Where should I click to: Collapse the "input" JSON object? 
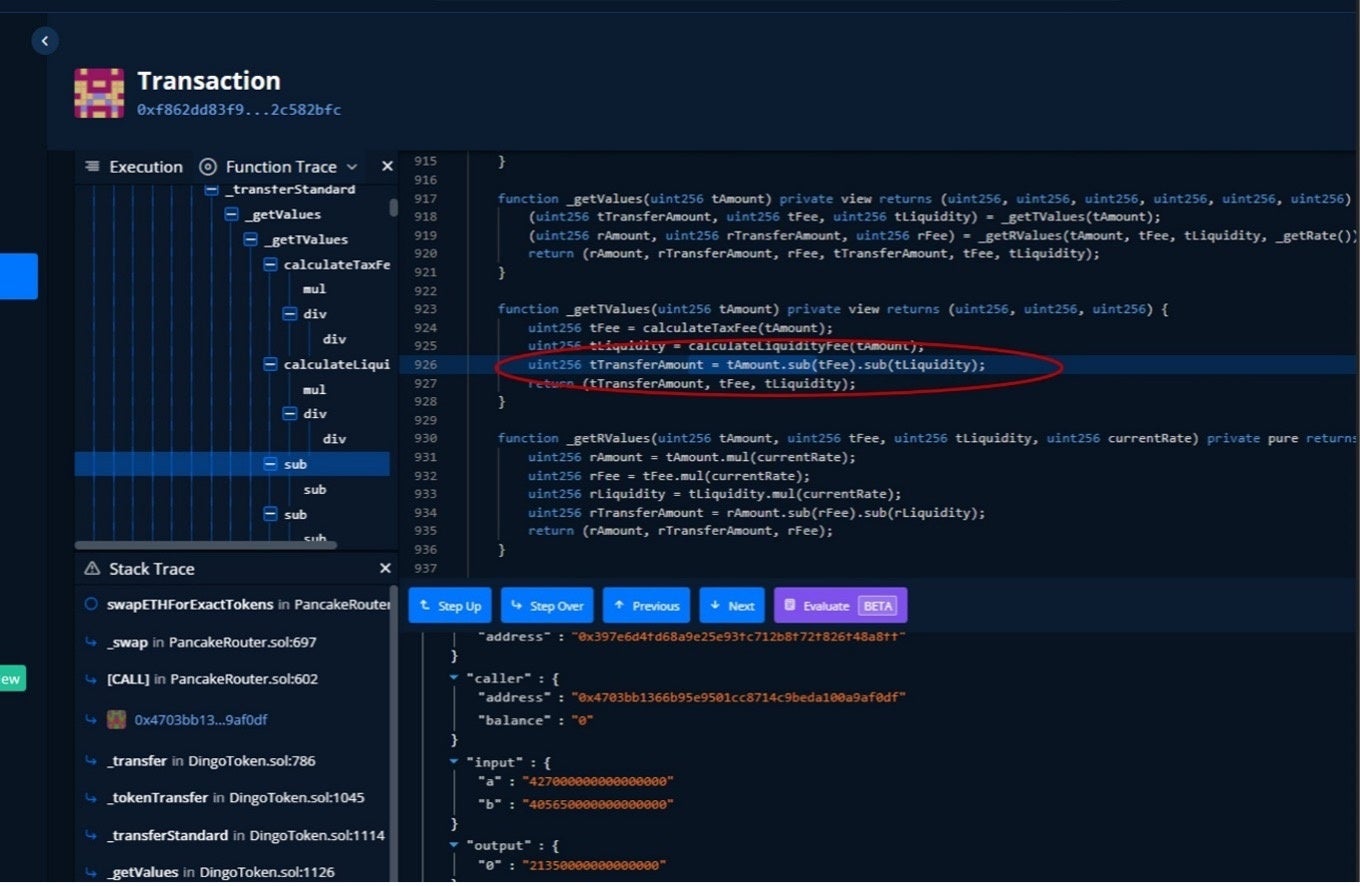(x=454, y=763)
